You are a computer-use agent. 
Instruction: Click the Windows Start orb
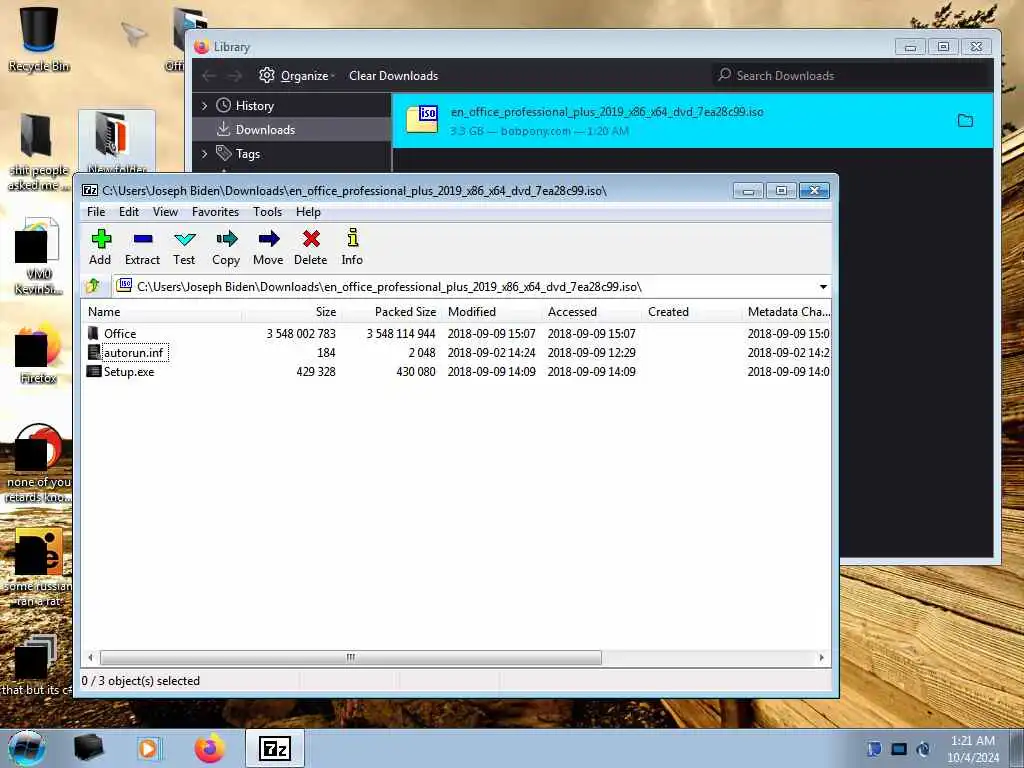[x=27, y=748]
